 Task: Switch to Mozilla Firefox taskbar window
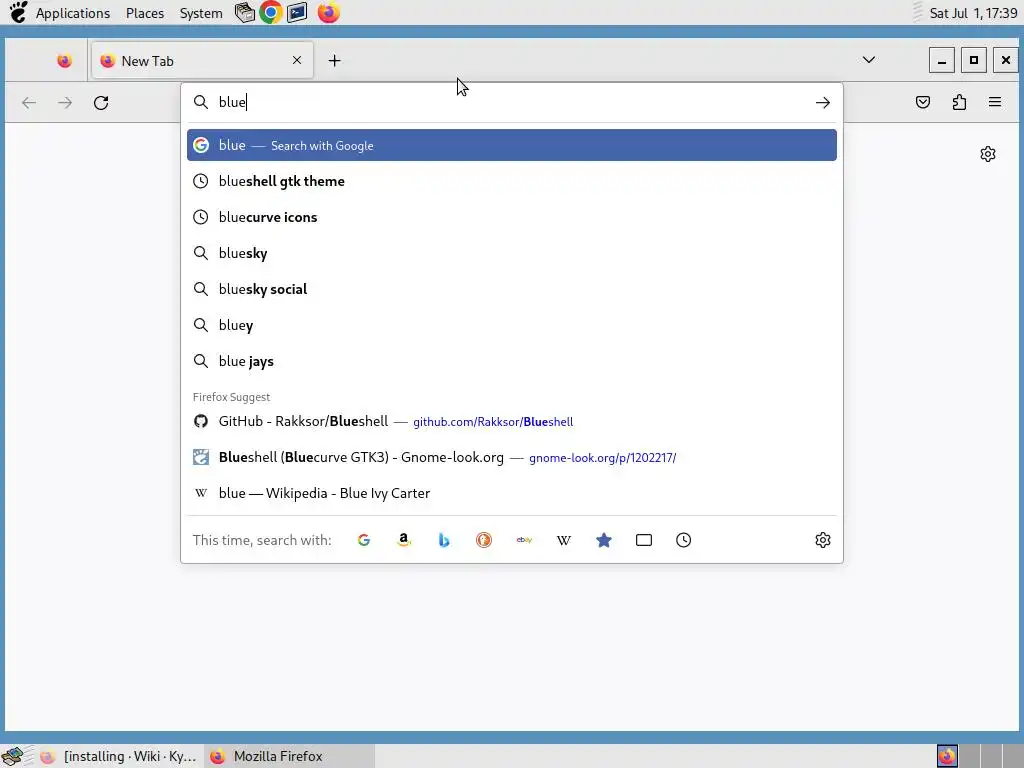[x=290, y=756]
